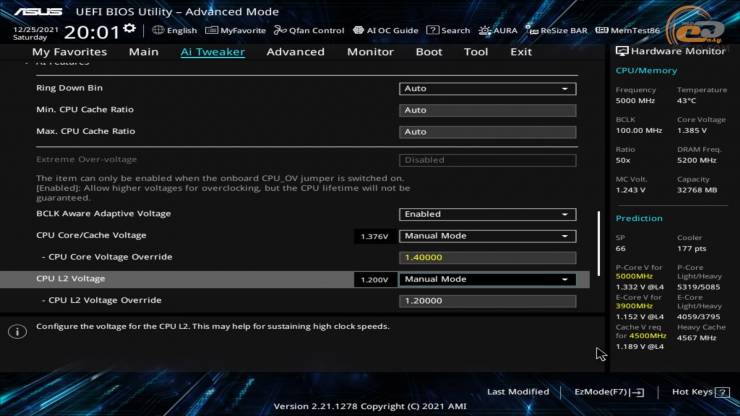Open the Monitor tab
Viewport: 740px width, 416px height.
click(370, 52)
